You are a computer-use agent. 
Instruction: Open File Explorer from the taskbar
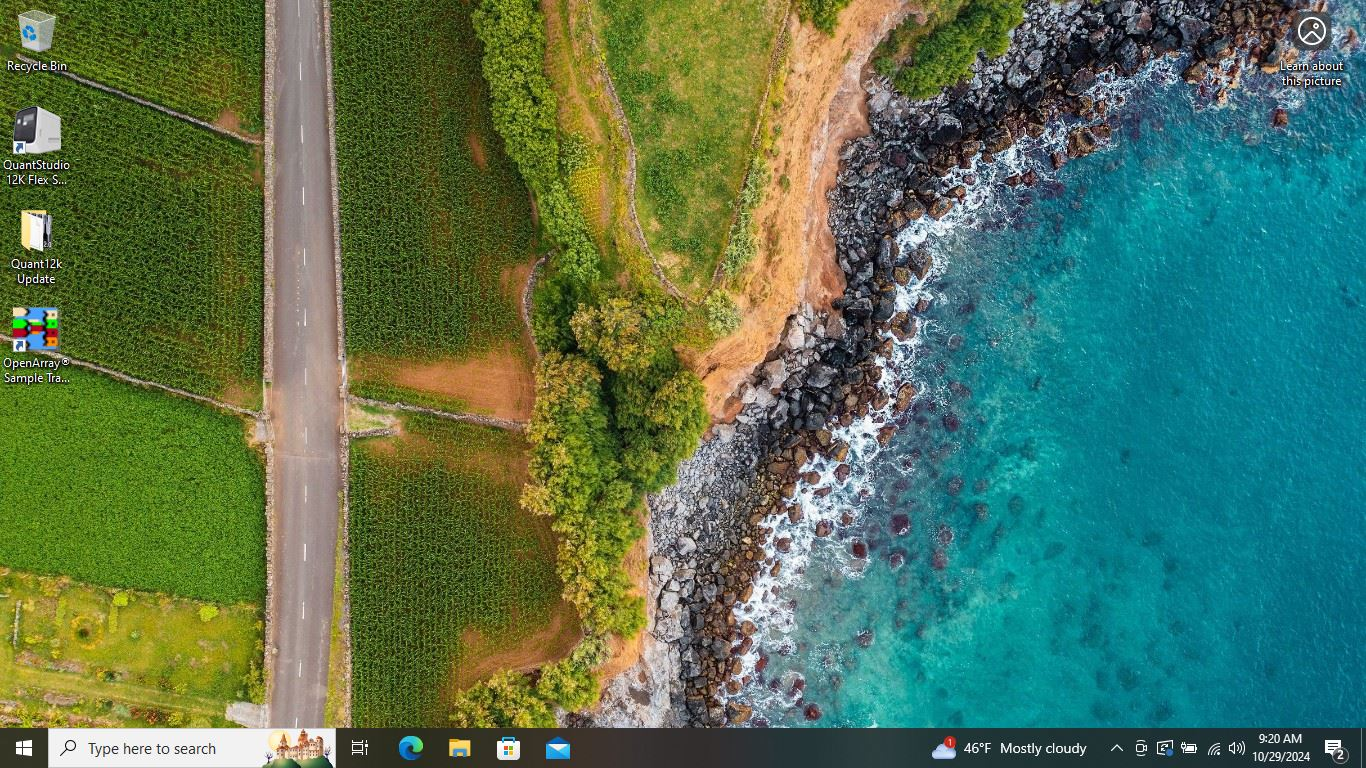(459, 748)
